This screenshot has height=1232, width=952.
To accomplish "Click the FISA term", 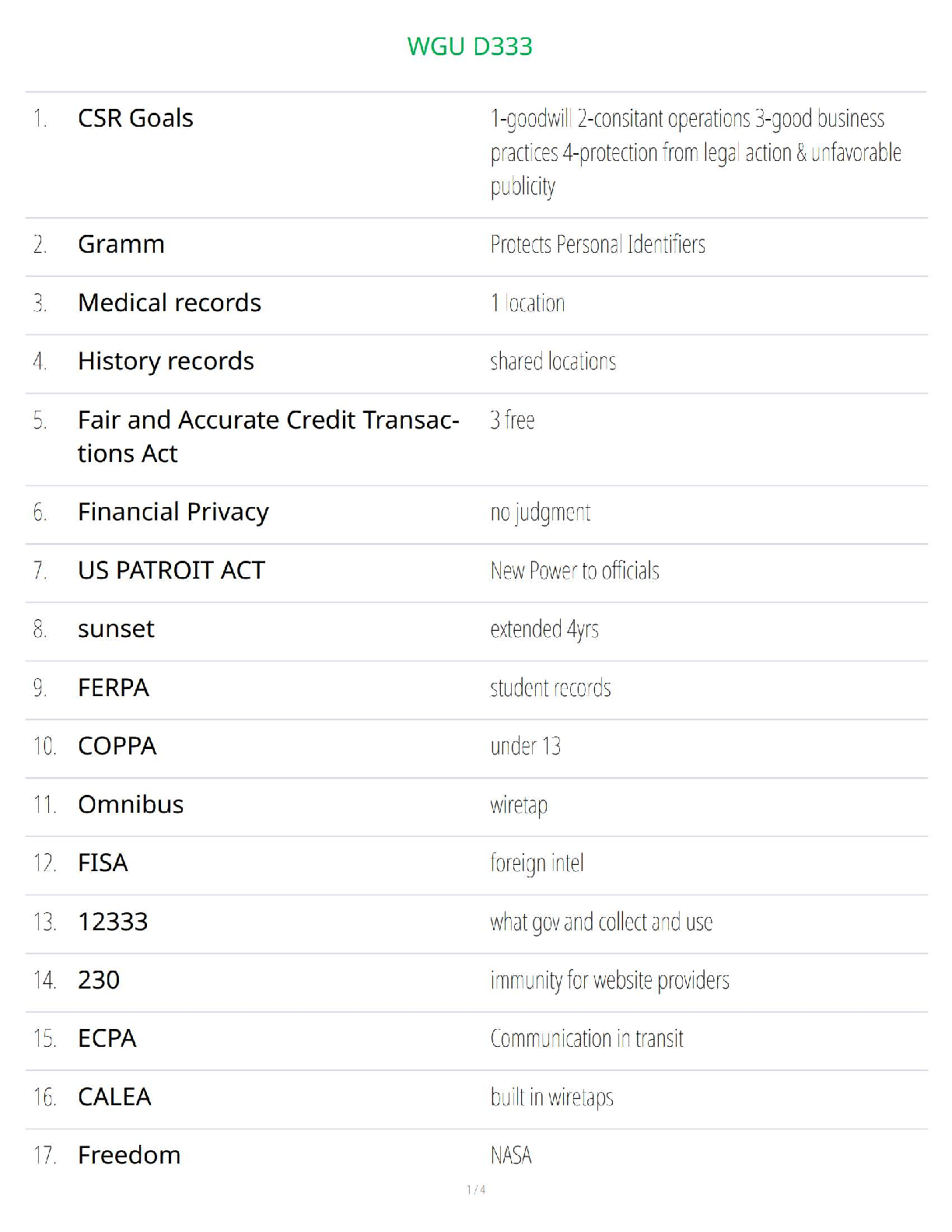I will 103,863.
